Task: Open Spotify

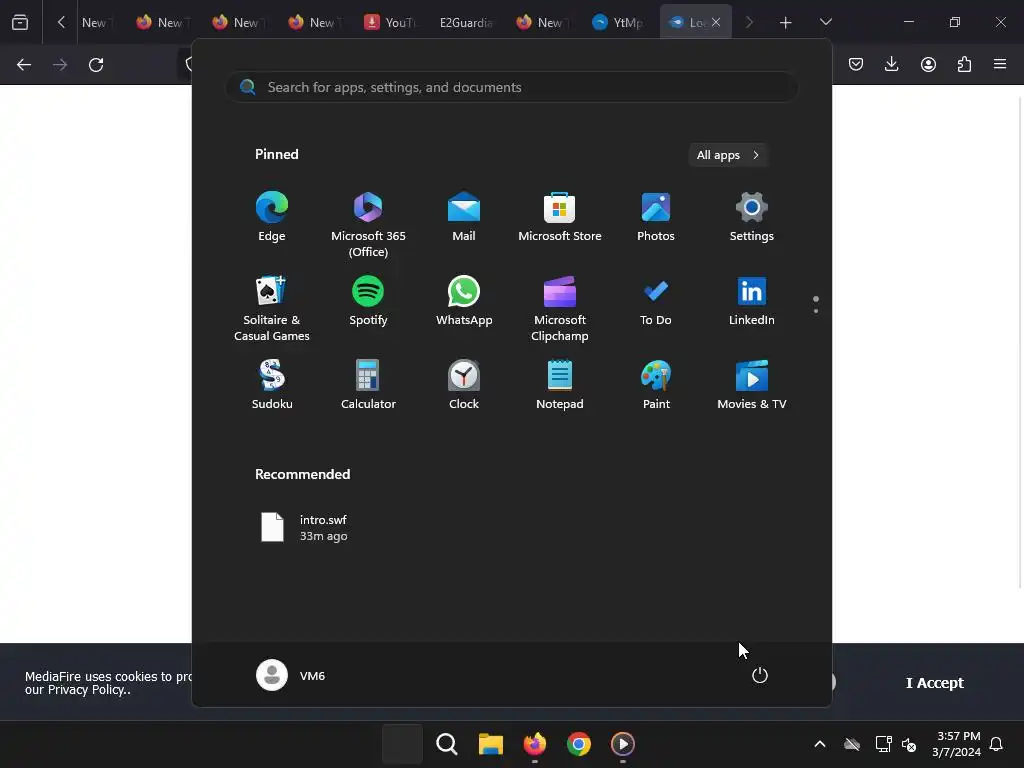Action: [x=368, y=301]
